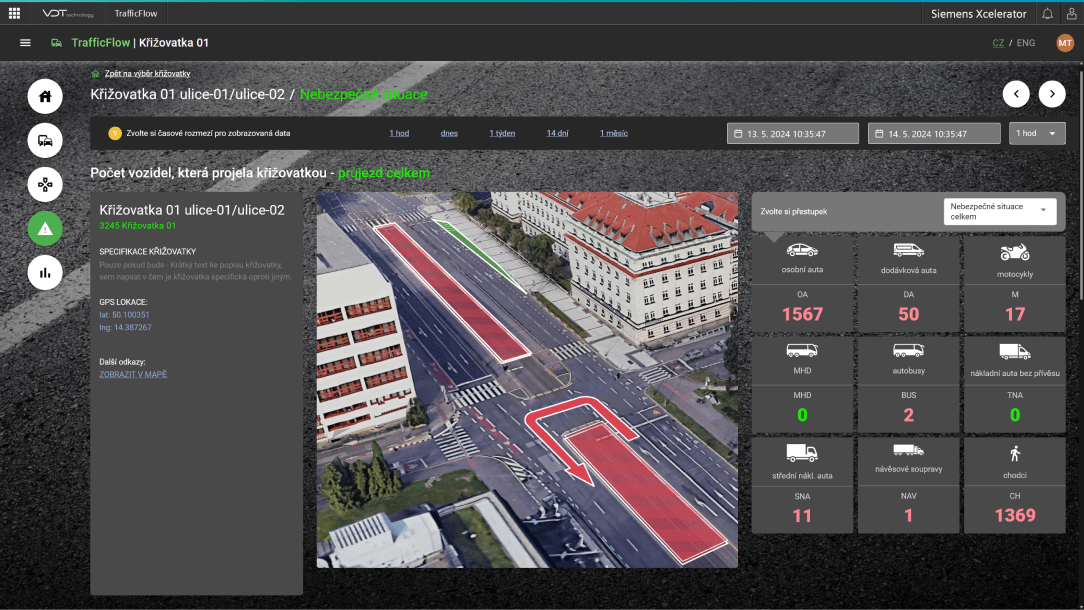
Task: Select the intersection directions sidebar icon
Action: (45, 185)
